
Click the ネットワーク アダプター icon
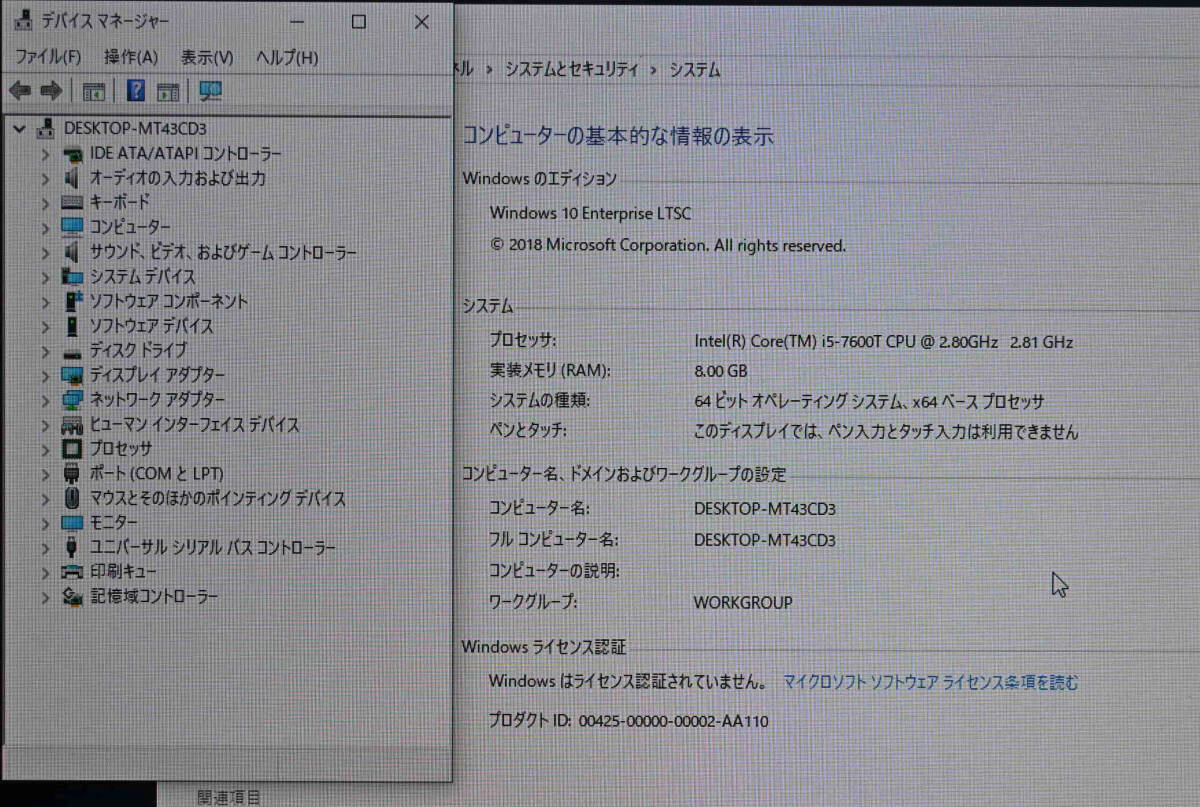[x=73, y=400]
